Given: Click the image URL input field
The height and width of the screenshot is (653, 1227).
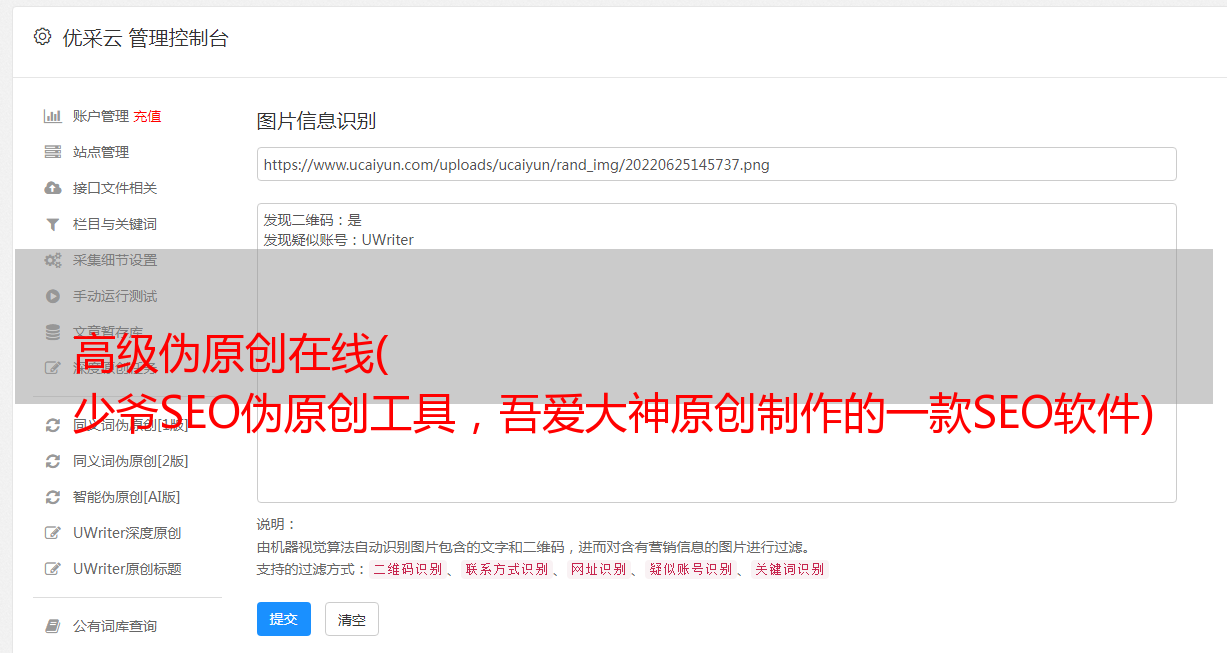Looking at the screenshot, I should (x=716, y=164).
